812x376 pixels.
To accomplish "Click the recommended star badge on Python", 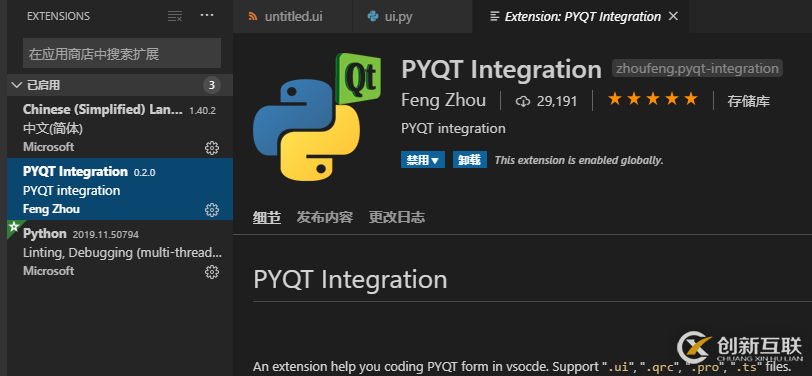I will point(13,226).
